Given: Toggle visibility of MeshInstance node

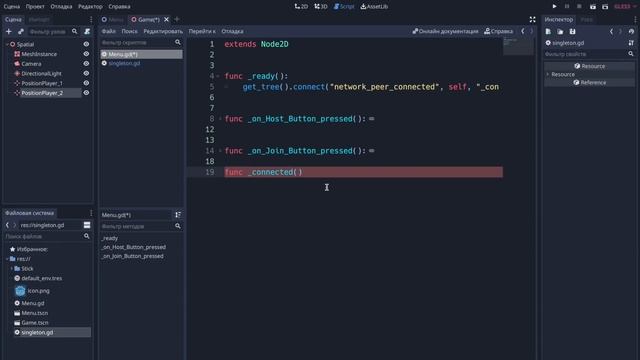Looking at the screenshot, I should click(86, 54).
